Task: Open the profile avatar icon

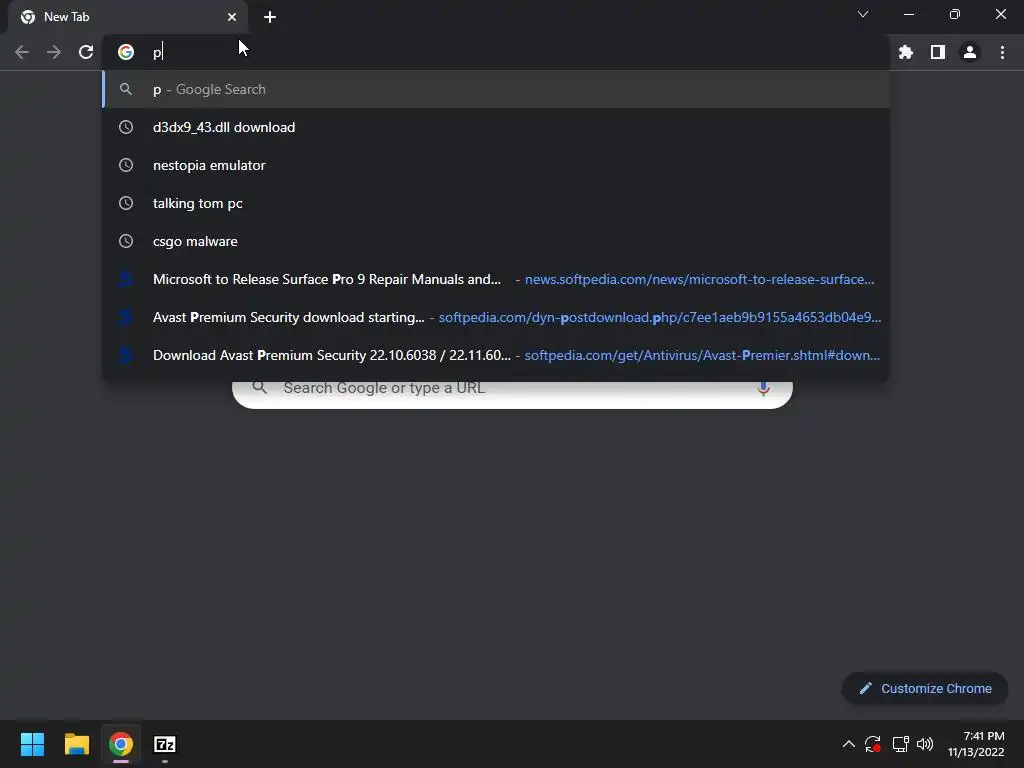Action: 970,52
